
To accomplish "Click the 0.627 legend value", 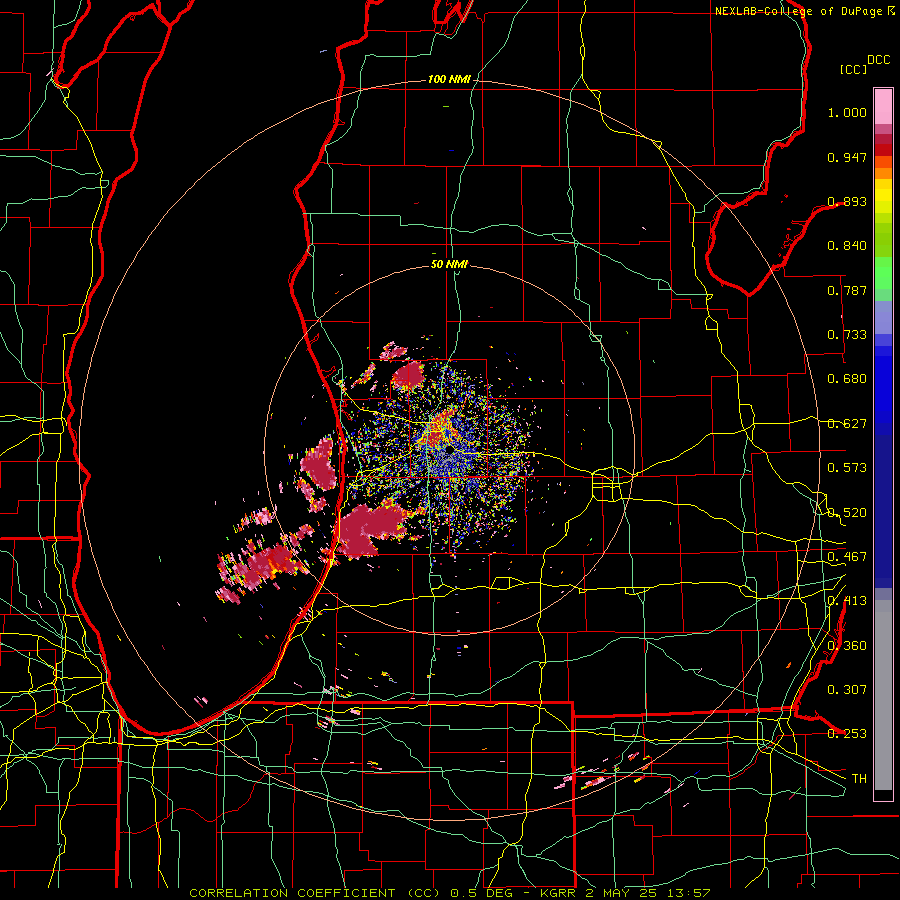I will pyautogui.click(x=847, y=424).
